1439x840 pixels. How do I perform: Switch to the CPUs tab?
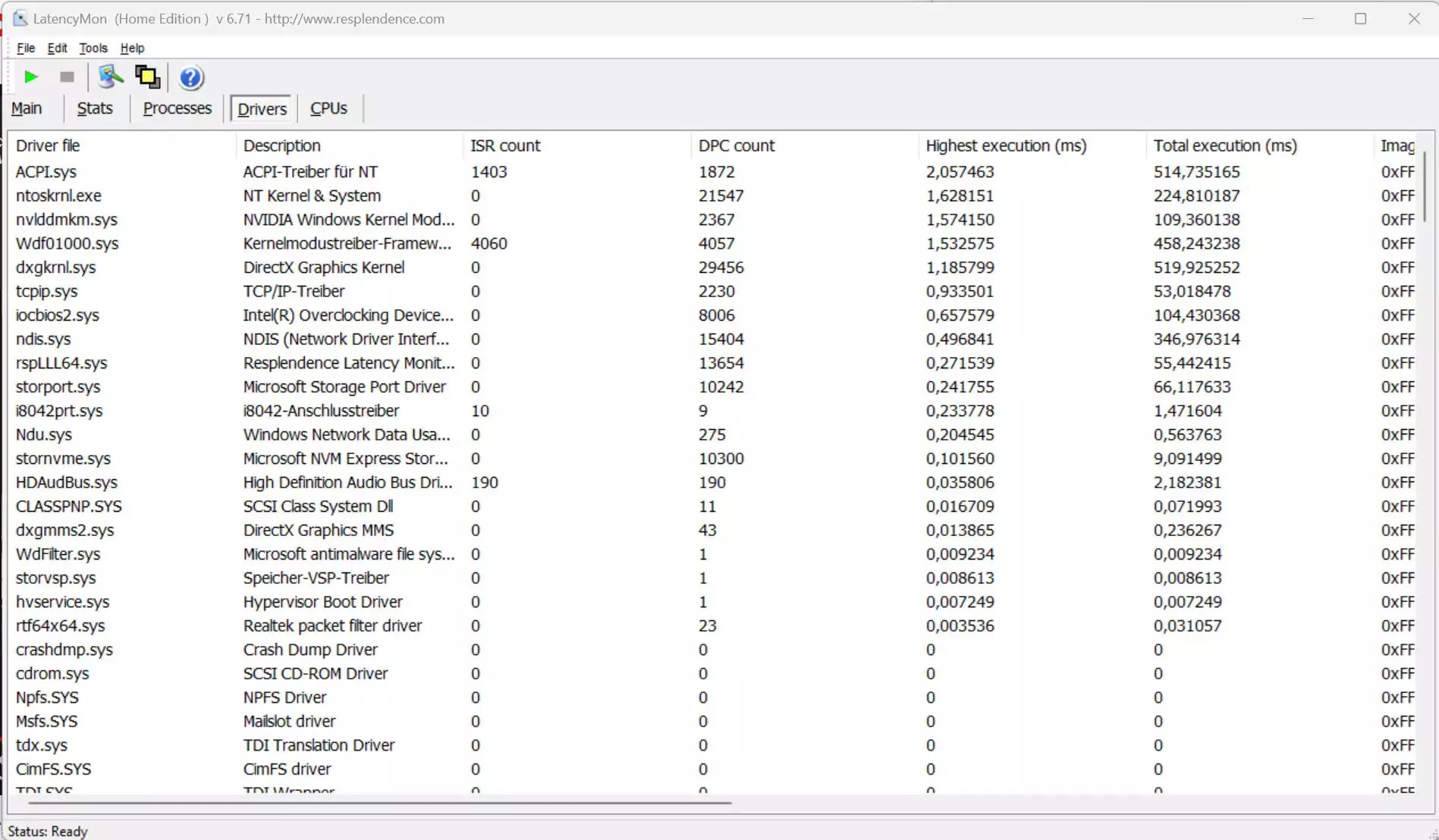pos(328,108)
